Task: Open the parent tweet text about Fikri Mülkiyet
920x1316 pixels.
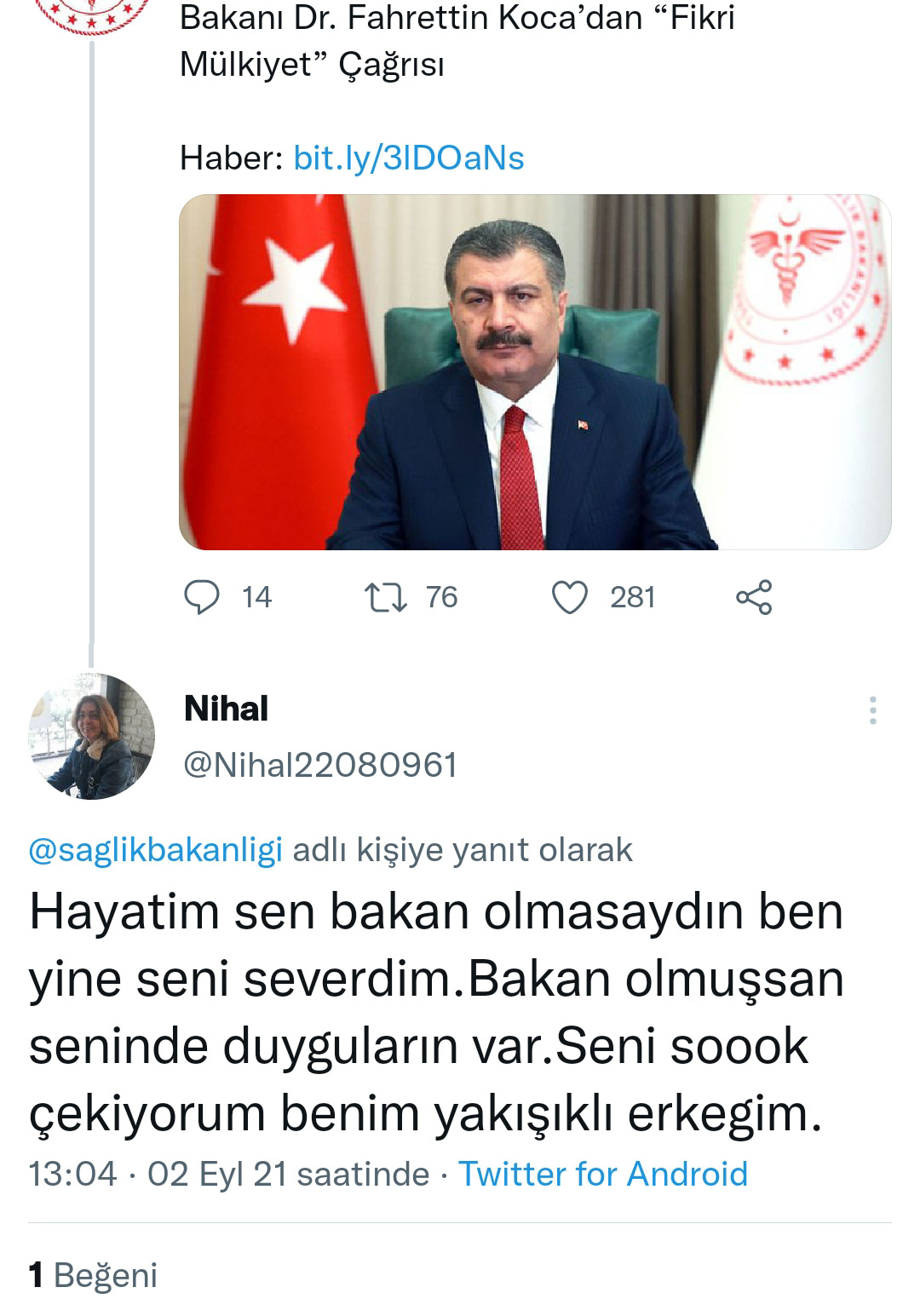Action: click(x=457, y=41)
